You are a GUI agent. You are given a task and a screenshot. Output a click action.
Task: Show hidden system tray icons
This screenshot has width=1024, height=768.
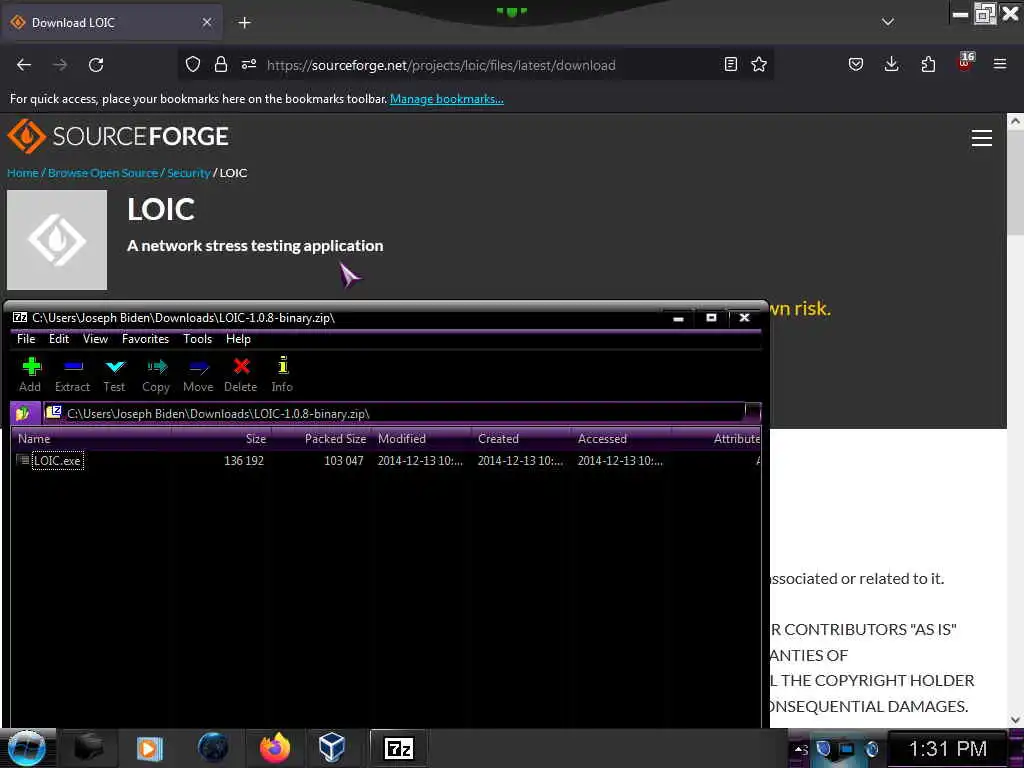point(800,749)
